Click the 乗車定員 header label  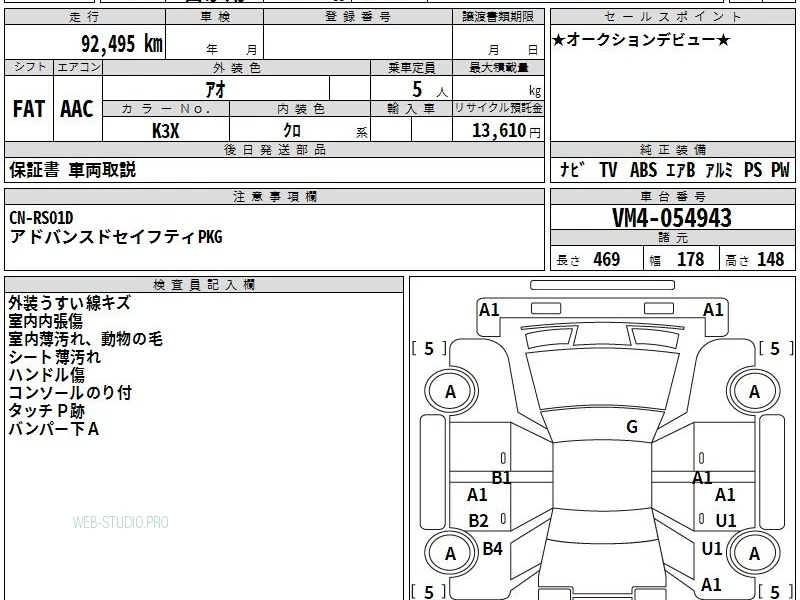tap(411, 68)
